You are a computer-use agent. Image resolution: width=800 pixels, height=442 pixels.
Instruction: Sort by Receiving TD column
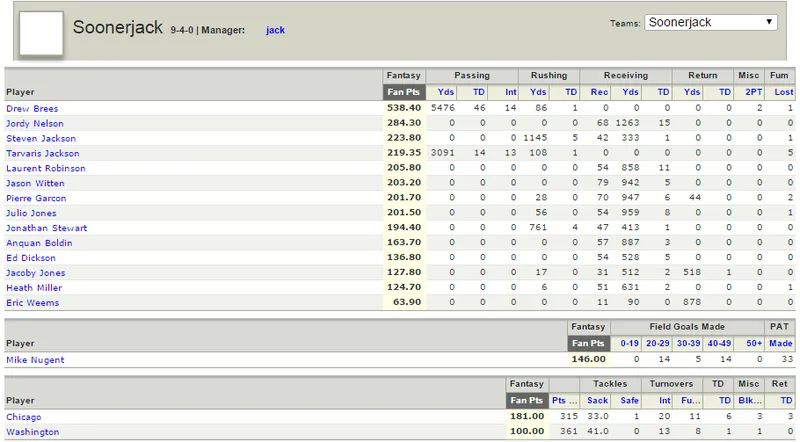click(x=663, y=92)
